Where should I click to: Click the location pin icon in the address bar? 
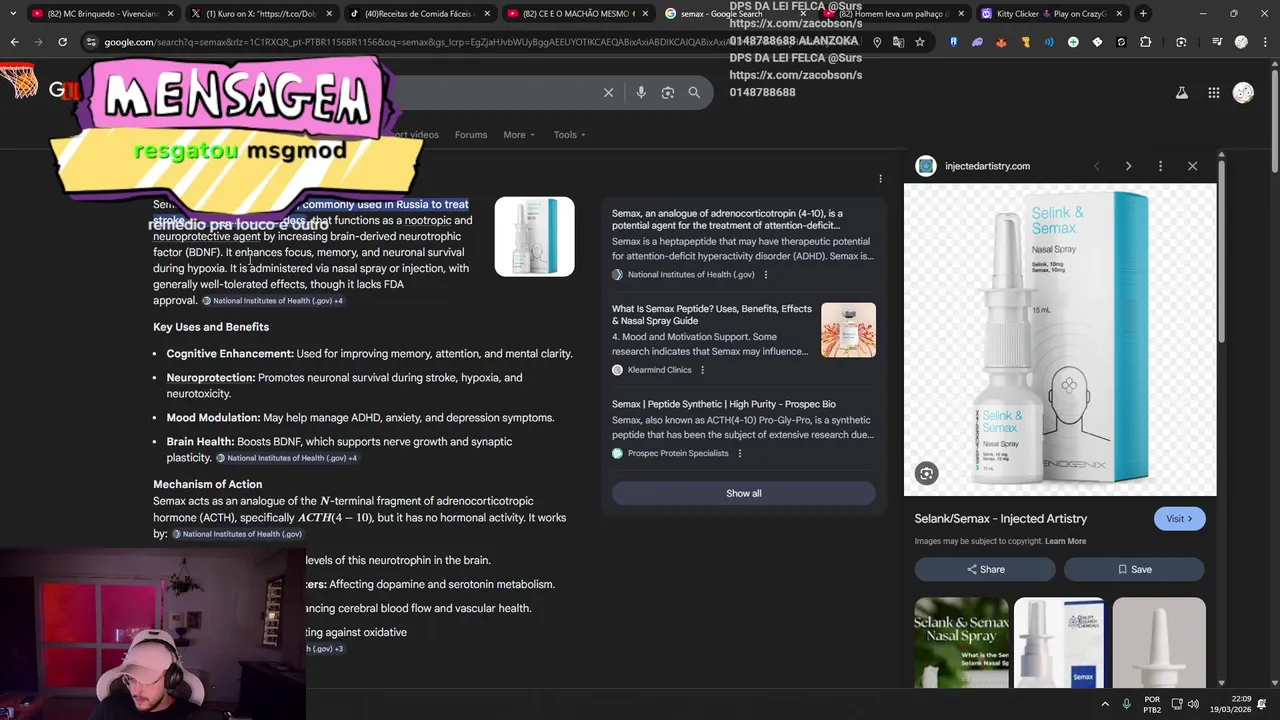[877, 42]
